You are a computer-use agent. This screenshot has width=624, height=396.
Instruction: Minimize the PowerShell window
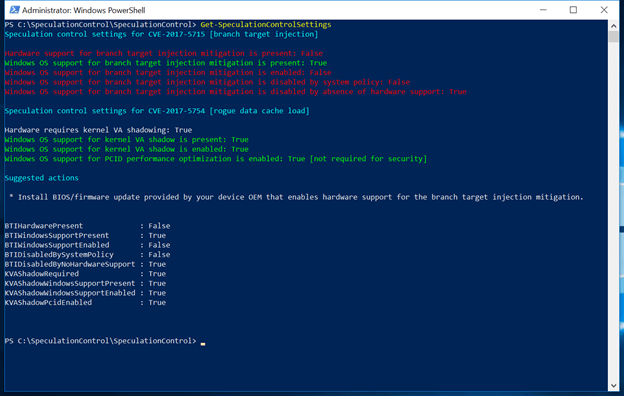coord(543,10)
